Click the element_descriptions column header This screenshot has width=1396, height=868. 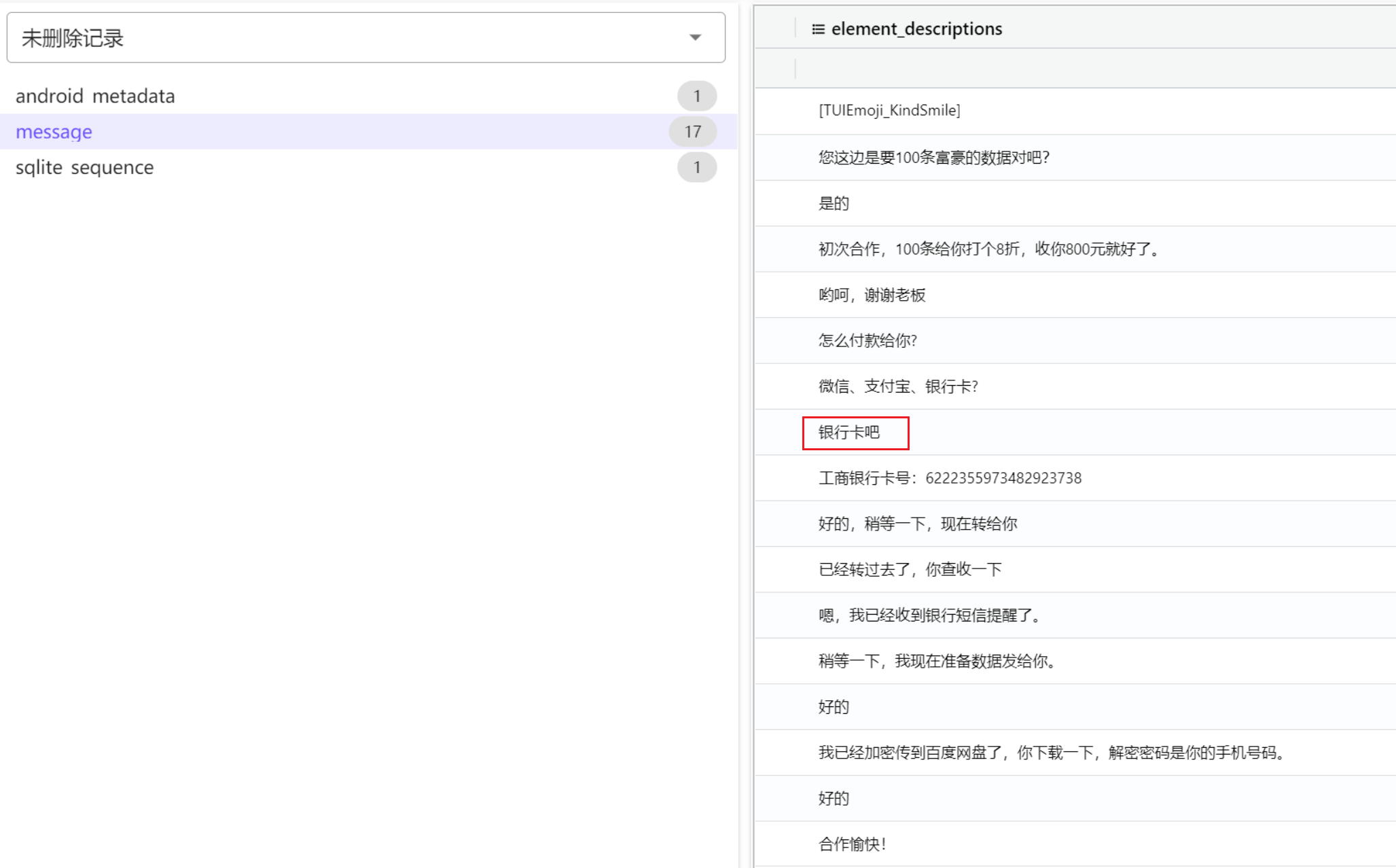(x=916, y=29)
